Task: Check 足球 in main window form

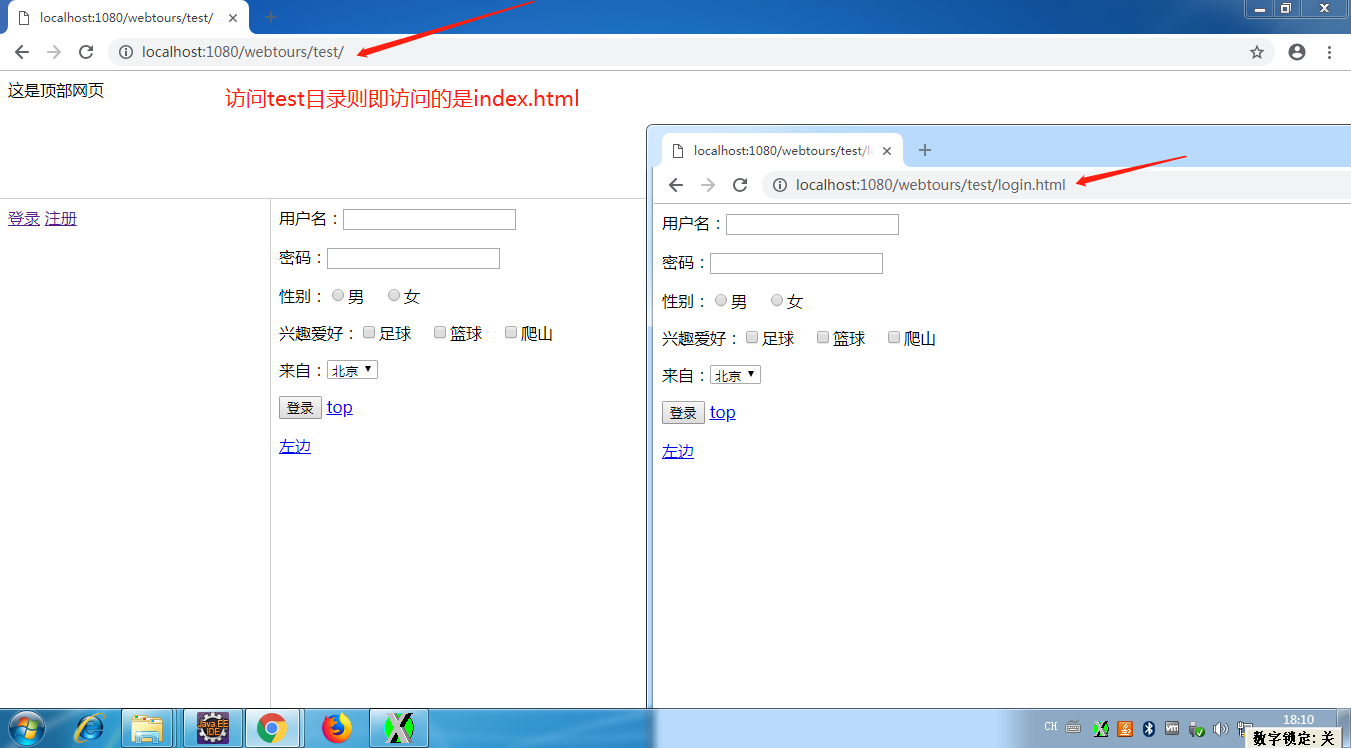Action: tap(369, 332)
